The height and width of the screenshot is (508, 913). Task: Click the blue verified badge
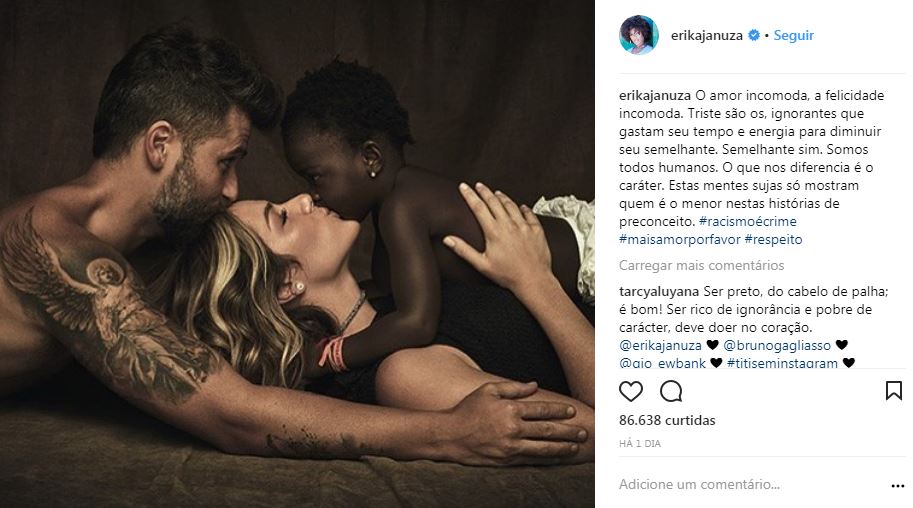point(753,35)
